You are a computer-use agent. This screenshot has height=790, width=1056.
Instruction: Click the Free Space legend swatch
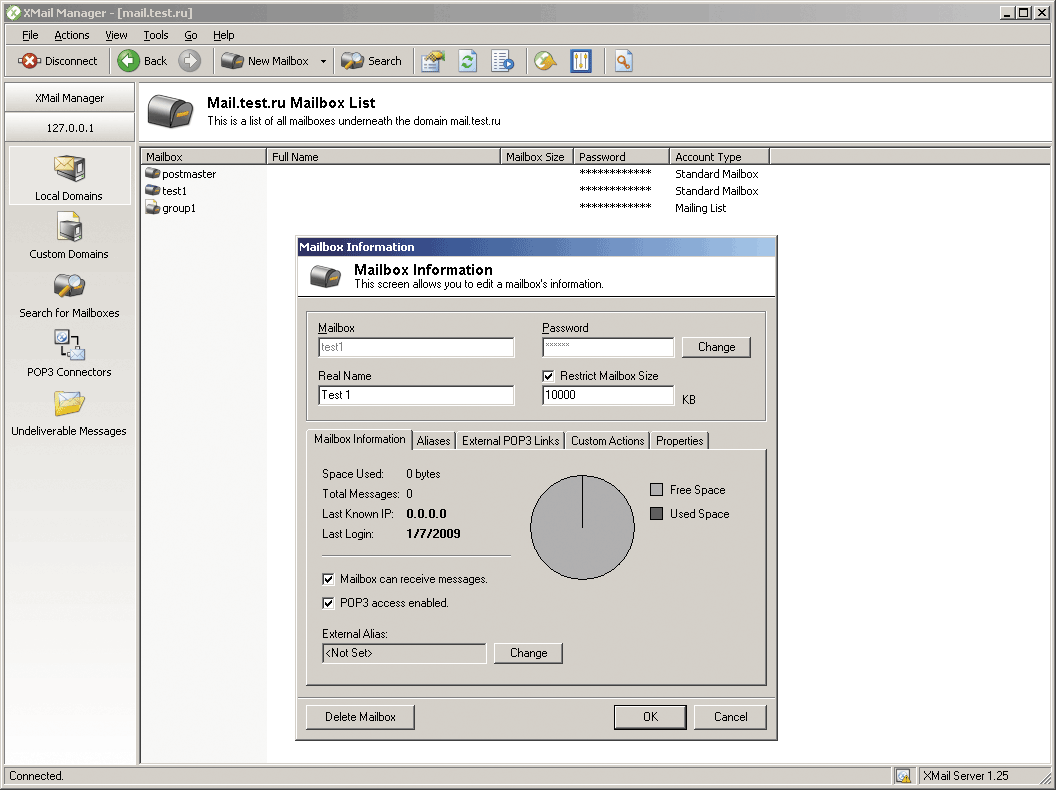tap(656, 490)
